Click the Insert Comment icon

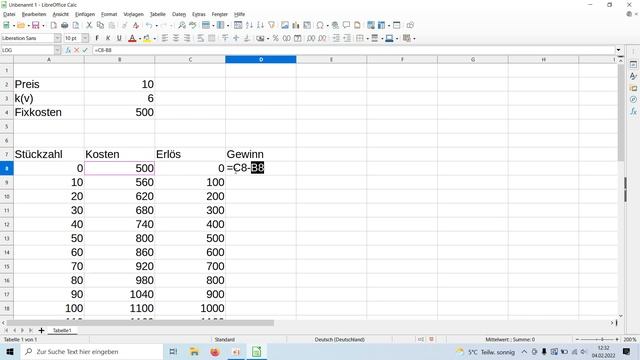pos(346,25)
